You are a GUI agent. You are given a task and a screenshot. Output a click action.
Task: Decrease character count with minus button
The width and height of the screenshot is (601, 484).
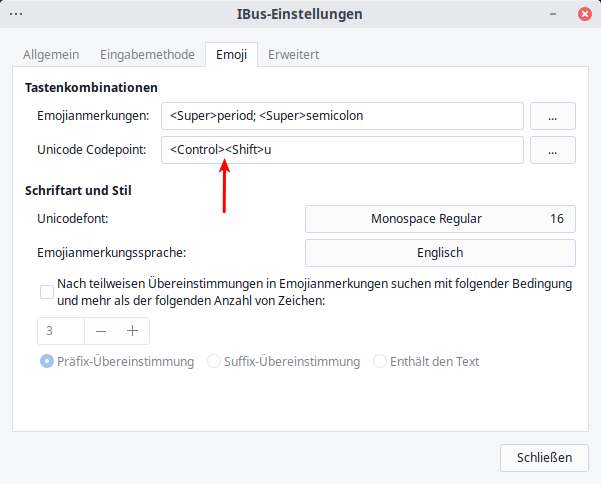click(101, 331)
